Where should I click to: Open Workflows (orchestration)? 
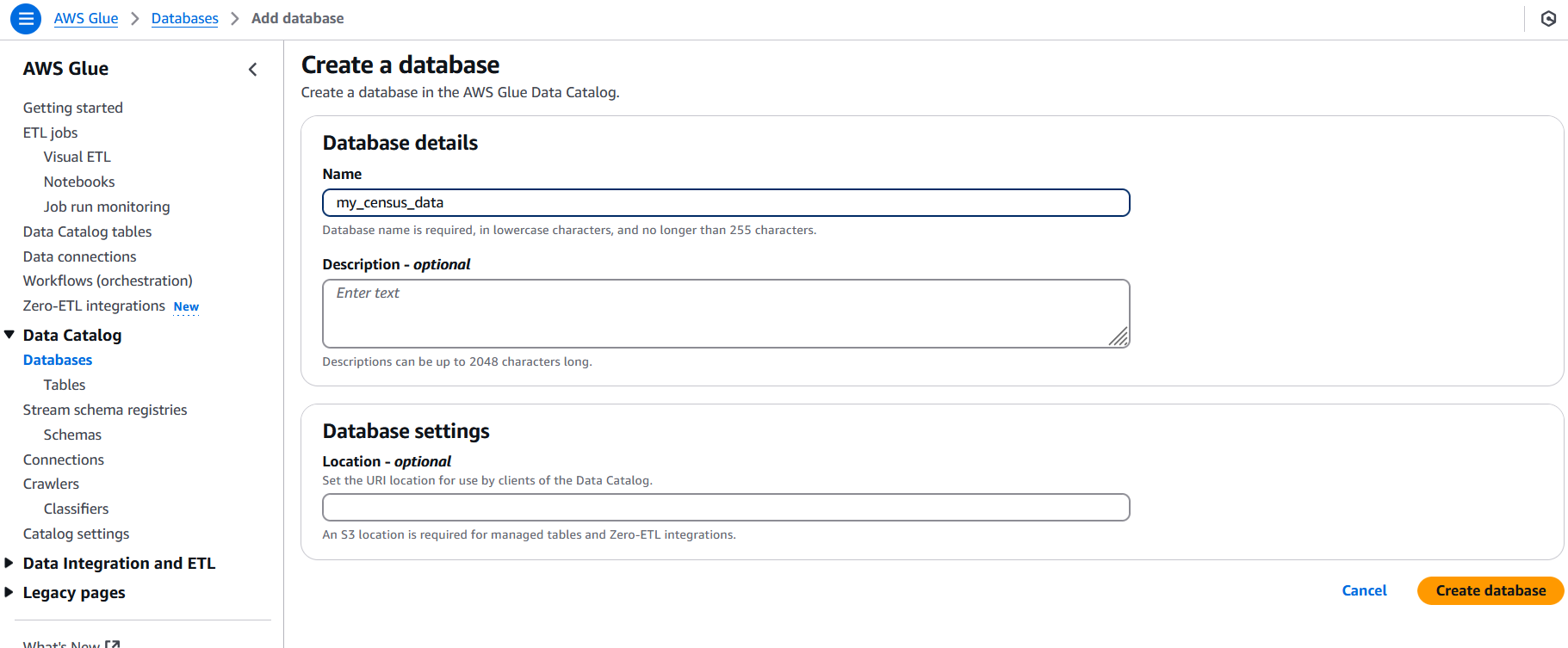[108, 281]
